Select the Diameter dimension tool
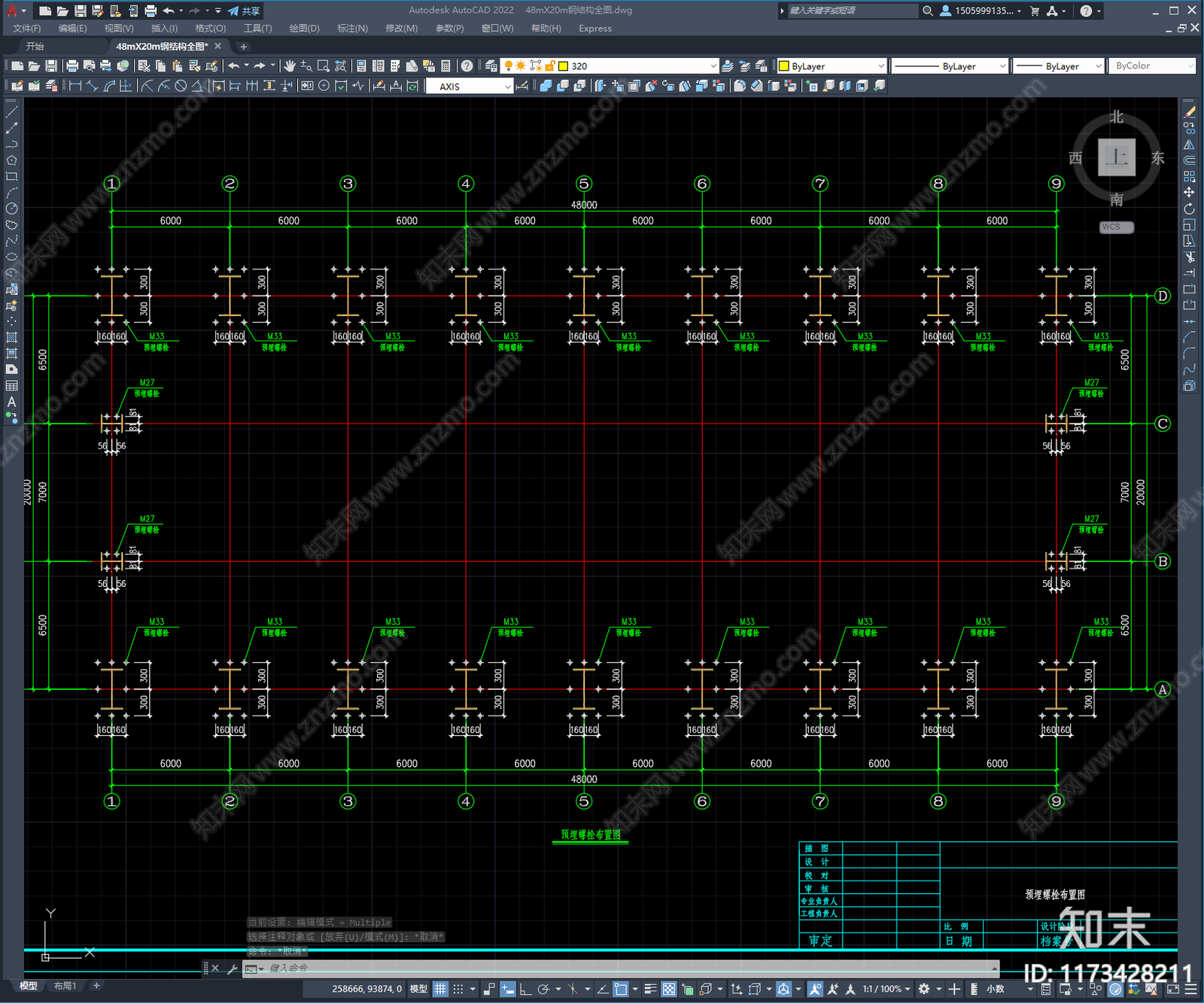This screenshot has height=1003, width=1204. [181, 86]
